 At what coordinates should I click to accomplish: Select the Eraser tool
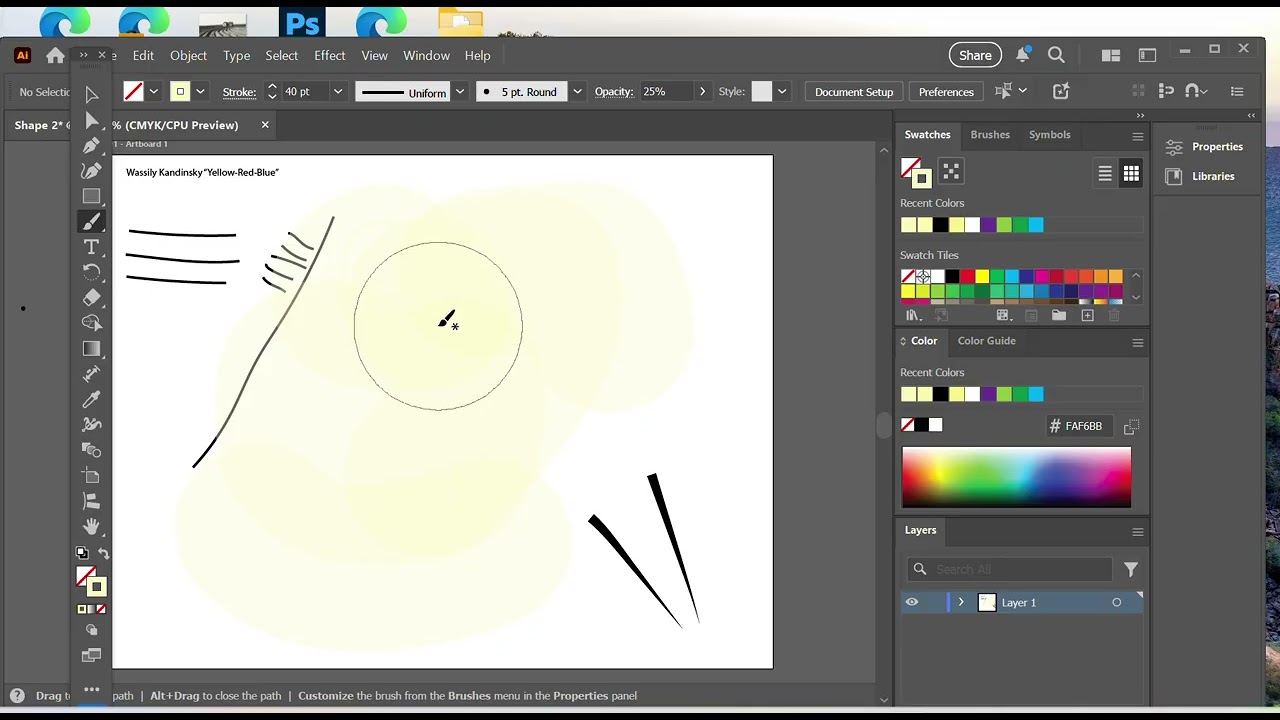[91, 297]
